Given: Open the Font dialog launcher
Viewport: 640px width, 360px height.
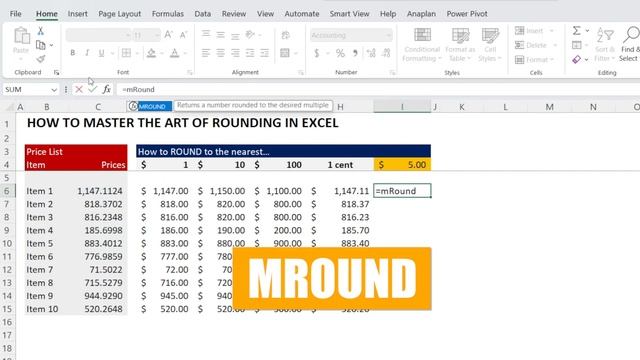Looking at the screenshot, I should pyautogui.click(x=190, y=73).
